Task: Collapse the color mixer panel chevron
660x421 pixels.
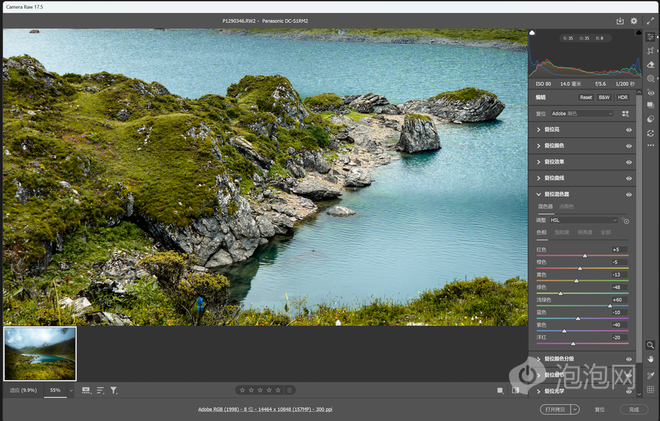Action: click(539, 194)
